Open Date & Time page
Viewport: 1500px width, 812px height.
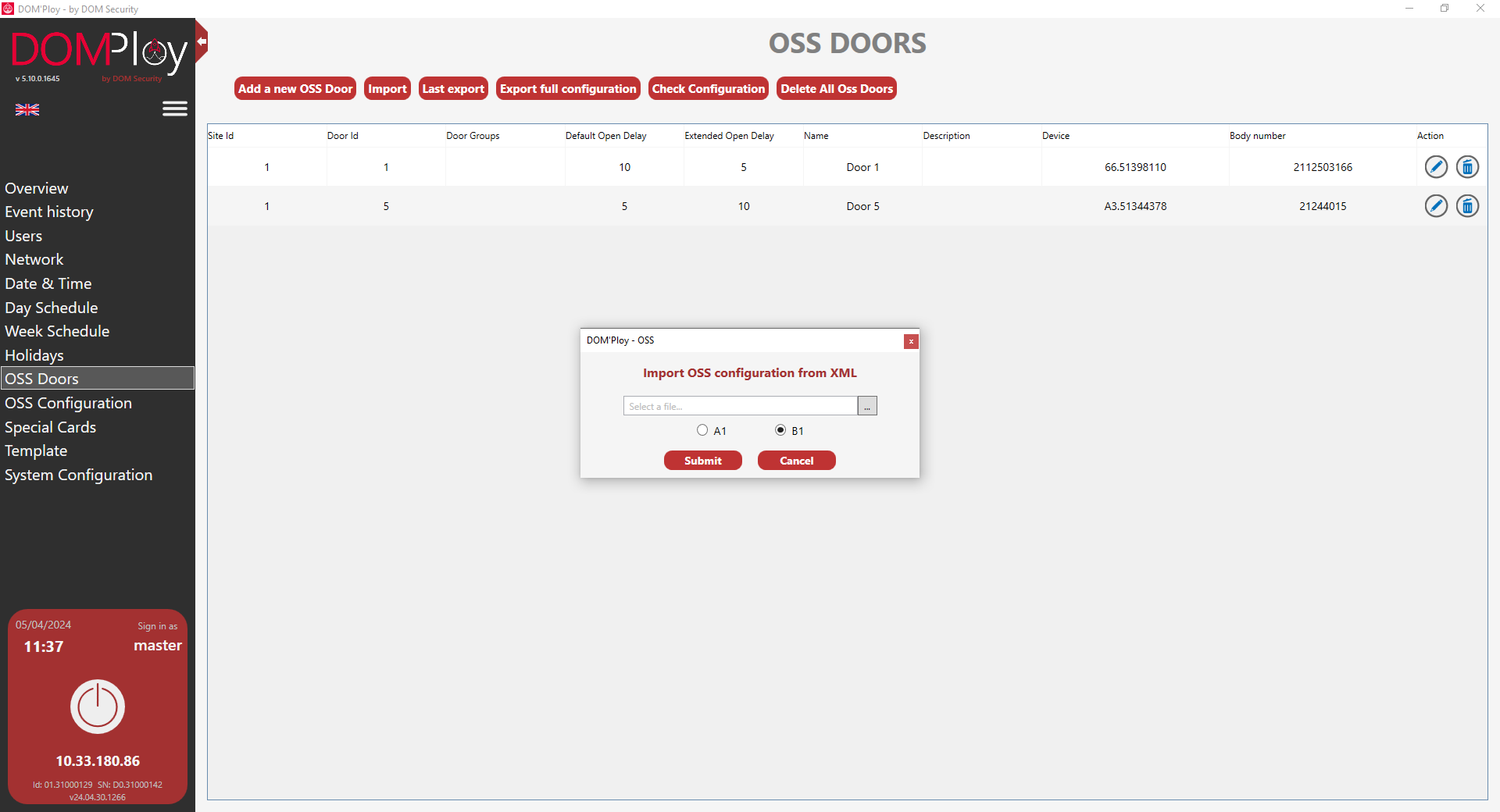pos(48,283)
